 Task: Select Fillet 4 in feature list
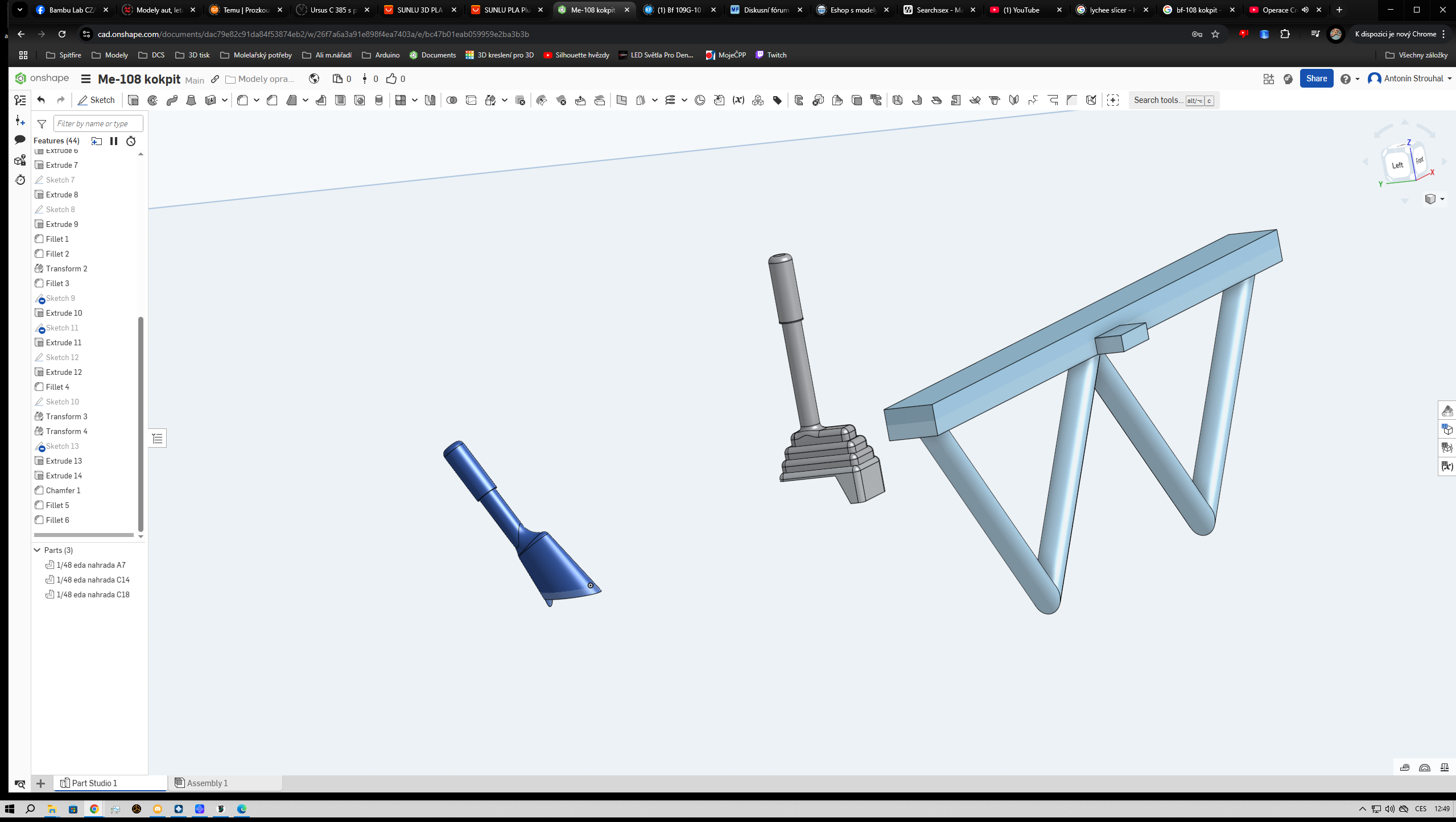[57, 387]
